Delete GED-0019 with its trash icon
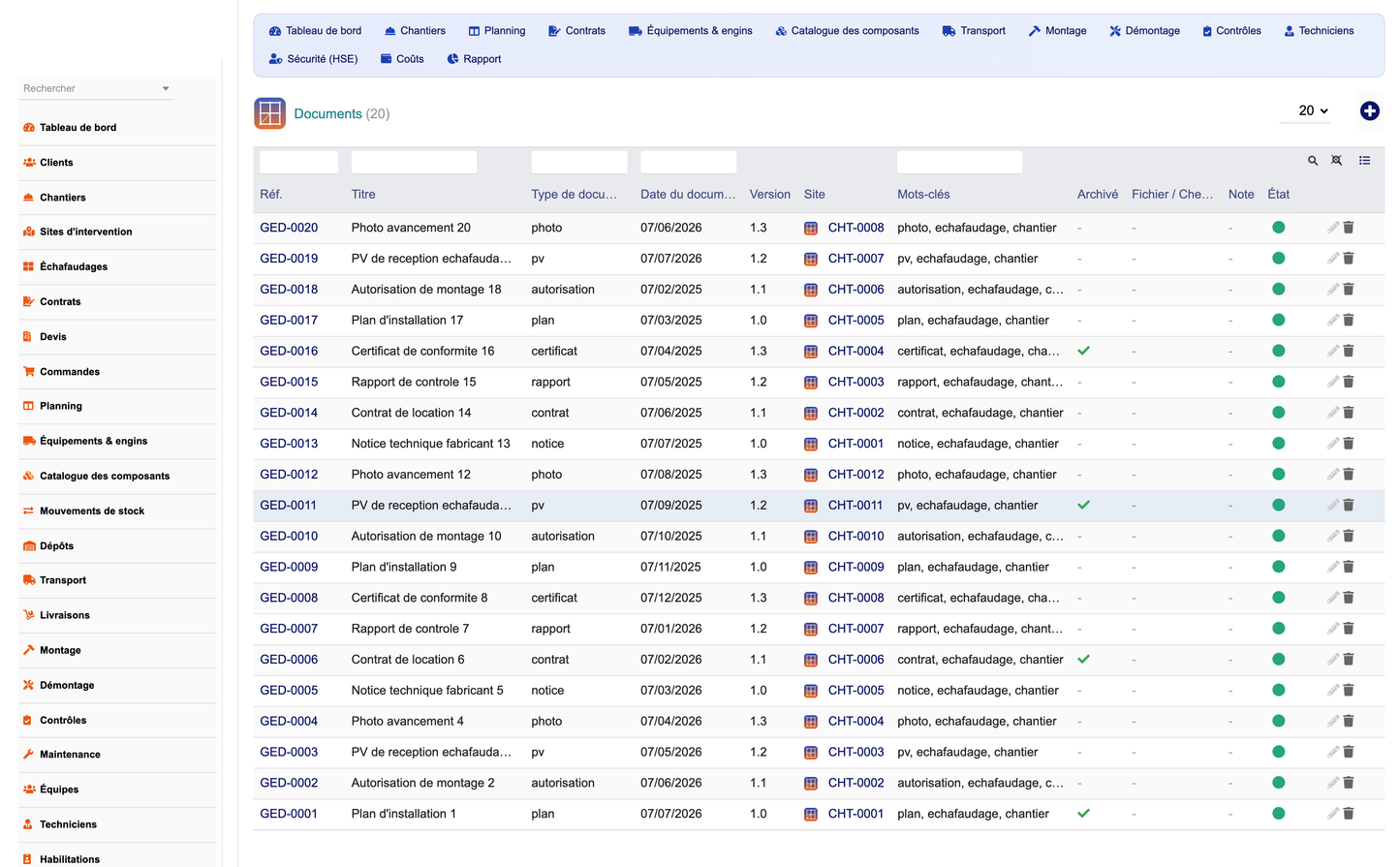This screenshot has height=867, width=1400. (x=1349, y=259)
